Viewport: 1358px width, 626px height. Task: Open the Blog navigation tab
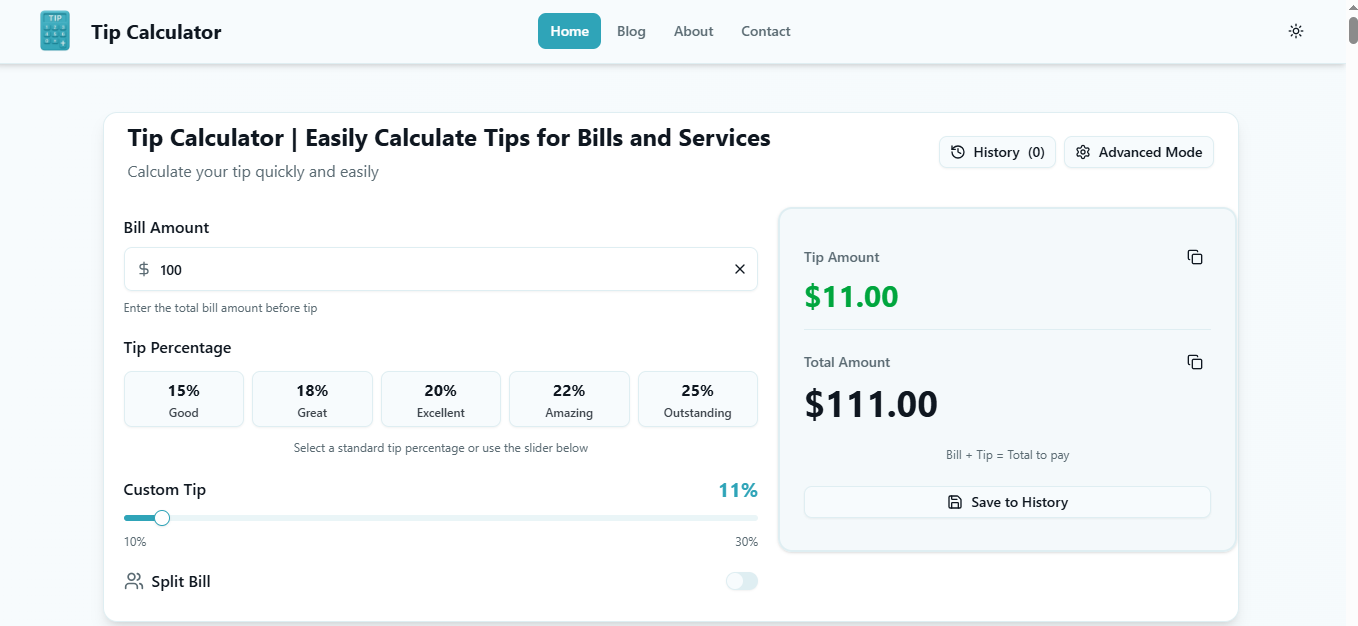coord(631,31)
